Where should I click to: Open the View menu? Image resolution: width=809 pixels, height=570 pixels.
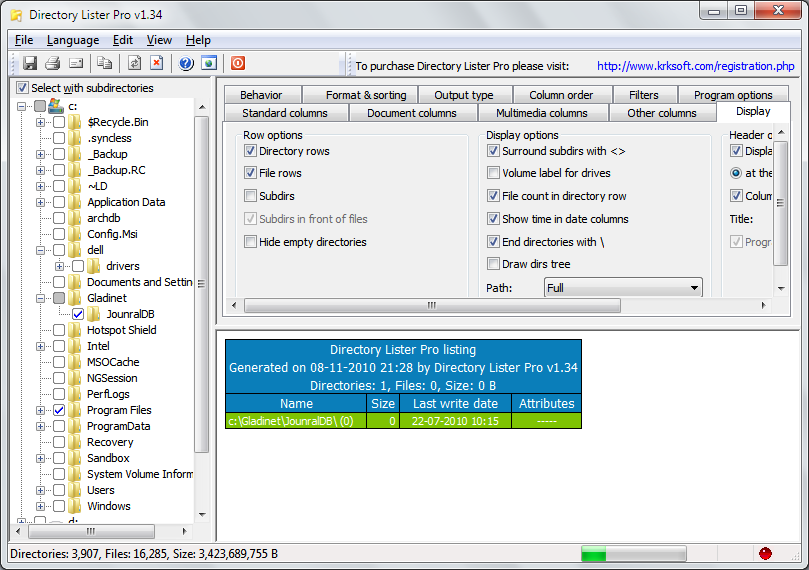coord(159,40)
